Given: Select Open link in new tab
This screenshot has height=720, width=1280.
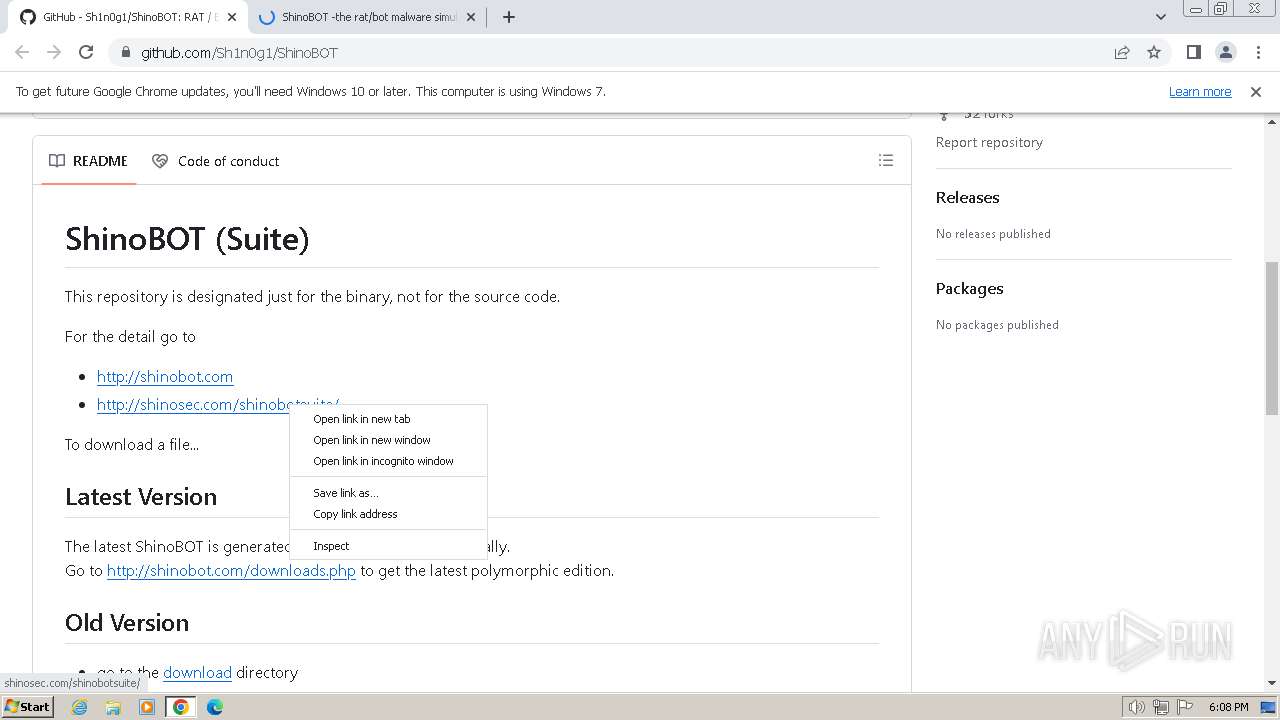Looking at the screenshot, I should pyautogui.click(x=362, y=419).
